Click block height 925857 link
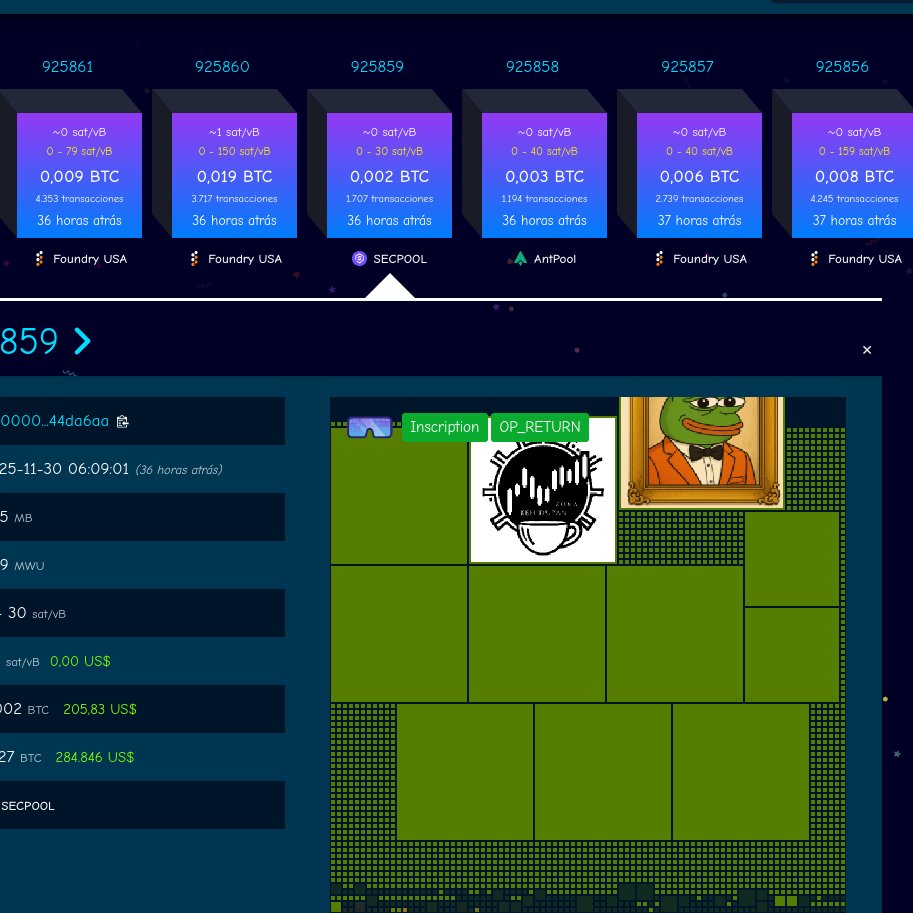This screenshot has height=913, width=913. click(687, 67)
